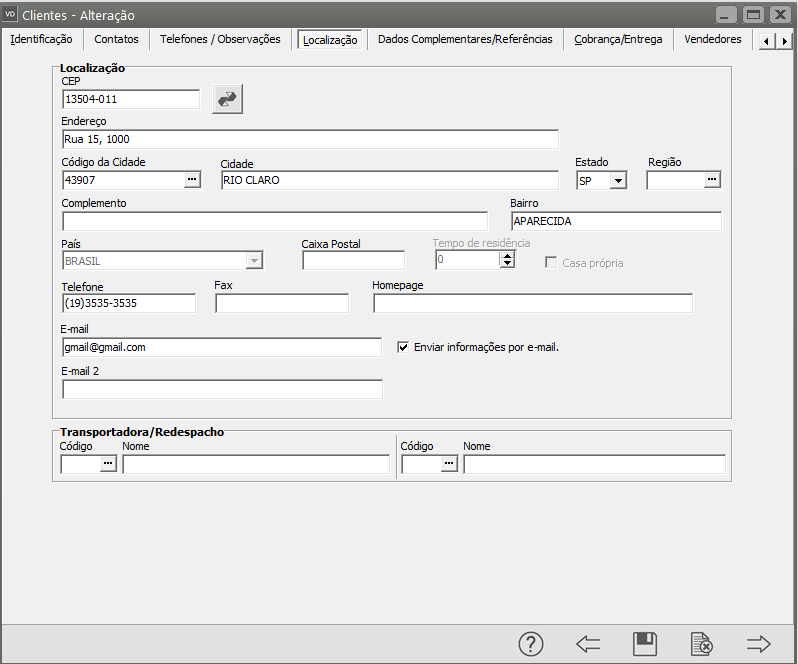This screenshot has width=798, height=664.
Task: Open Código da Cidade lookup ellipsis button
Action: pyautogui.click(x=192, y=180)
